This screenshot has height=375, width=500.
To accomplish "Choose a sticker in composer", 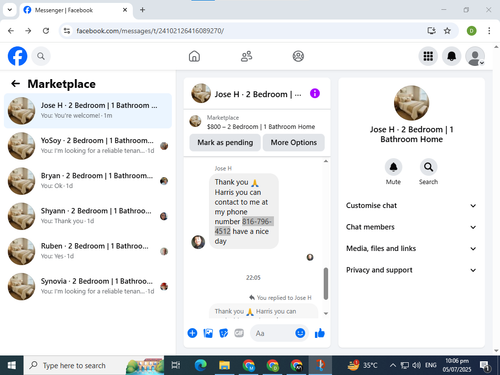I will click(x=224, y=333).
